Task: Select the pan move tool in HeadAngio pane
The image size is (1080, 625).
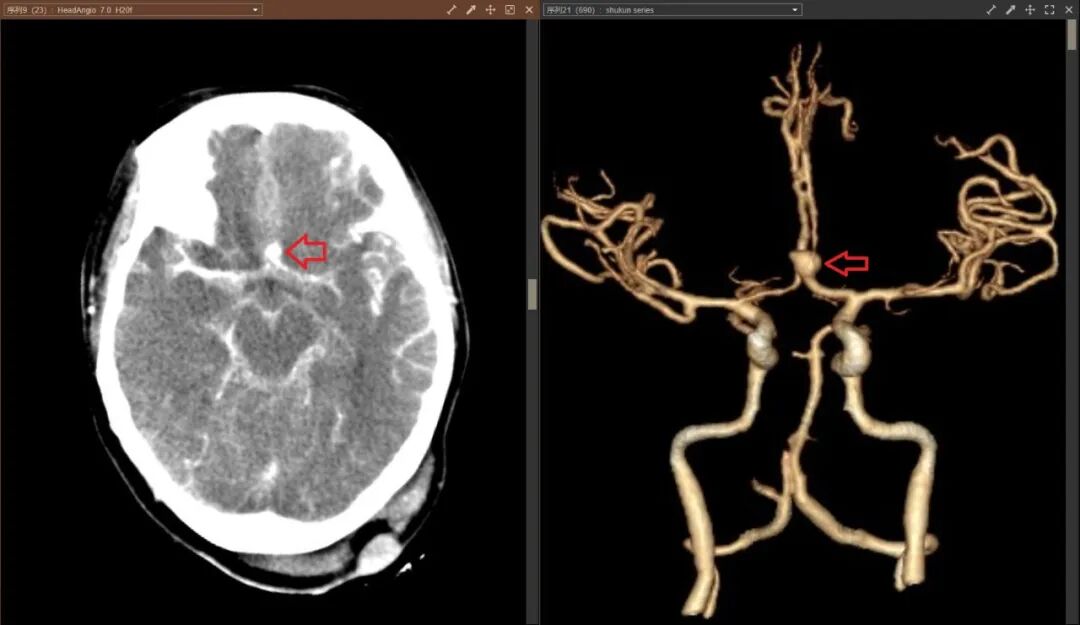Action: (x=490, y=10)
